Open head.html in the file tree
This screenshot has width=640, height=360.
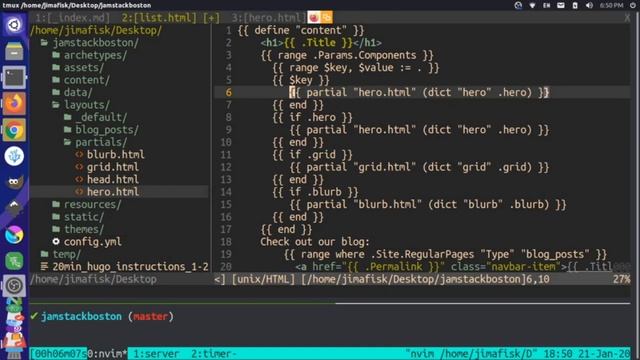[113, 179]
